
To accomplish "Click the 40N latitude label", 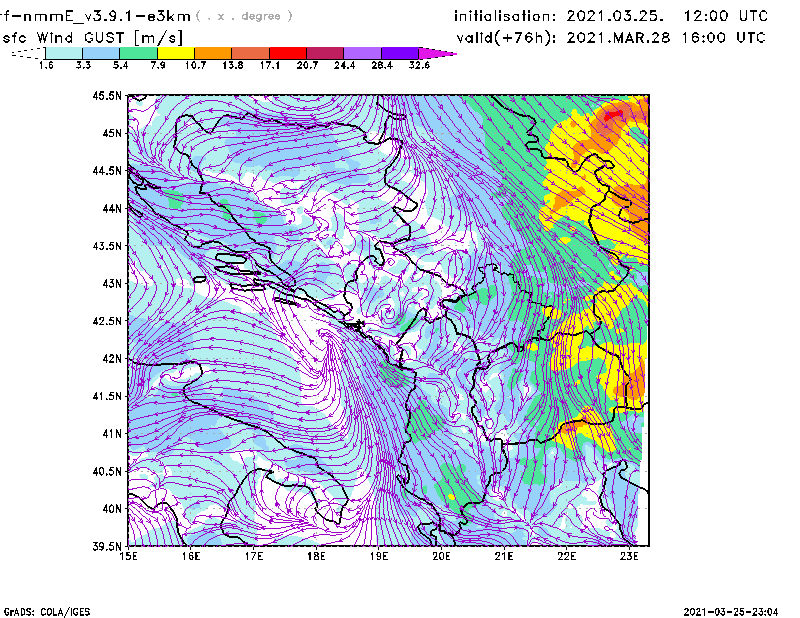I will click(x=112, y=508).
